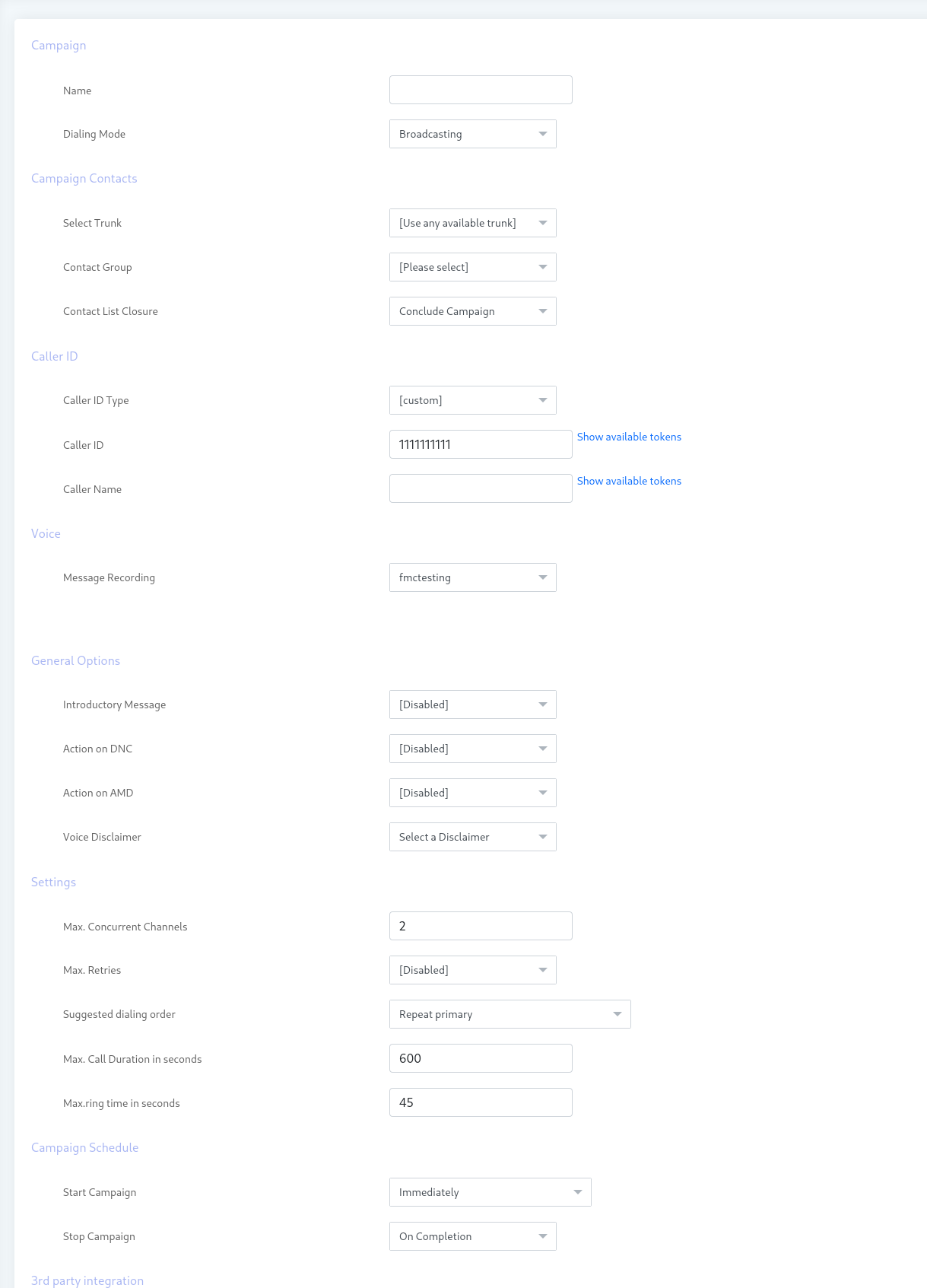The image size is (927, 1288).
Task: Click the 3rd party integration heading
Action: (87, 1280)
